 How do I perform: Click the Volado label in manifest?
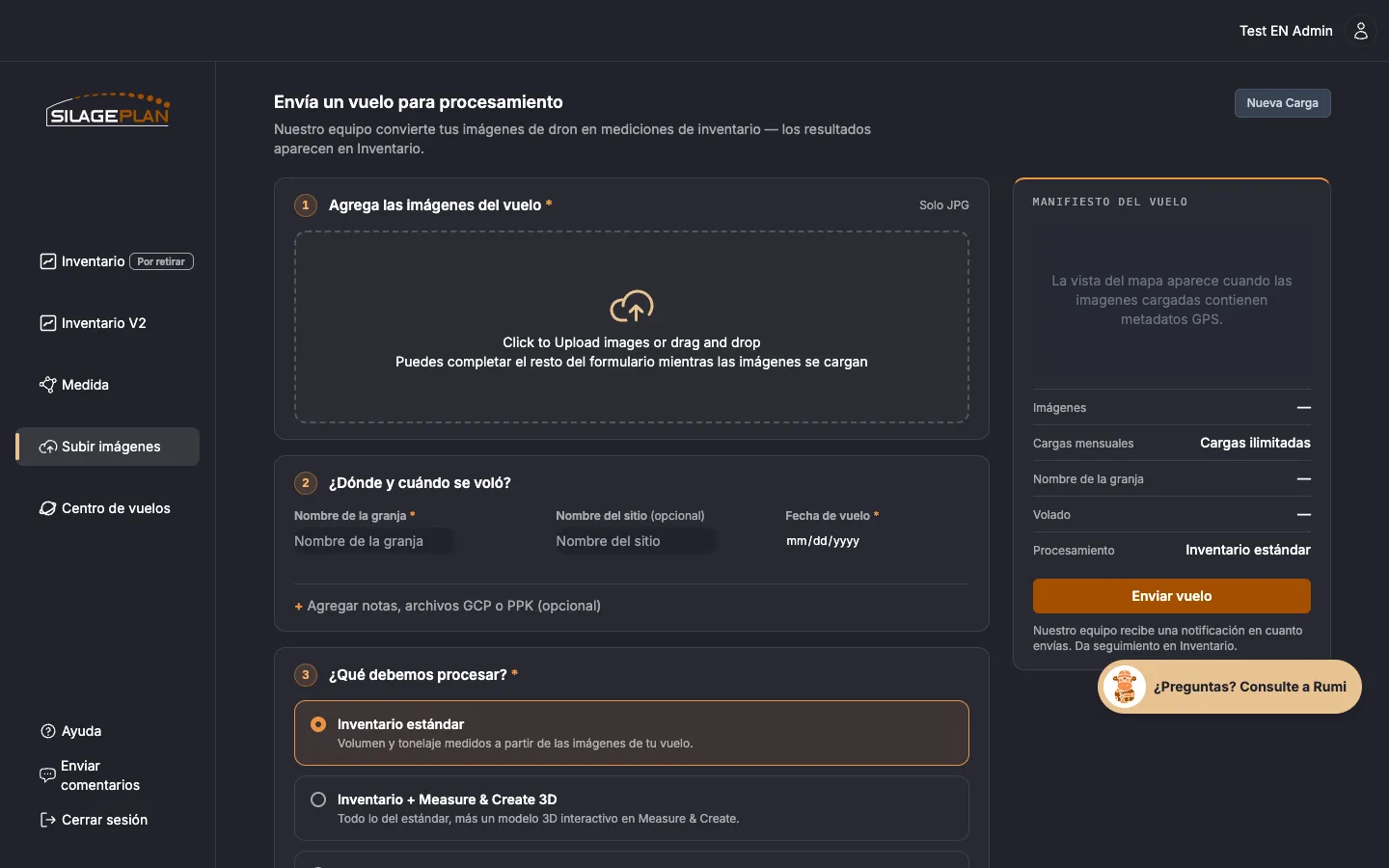point(1051,515)
